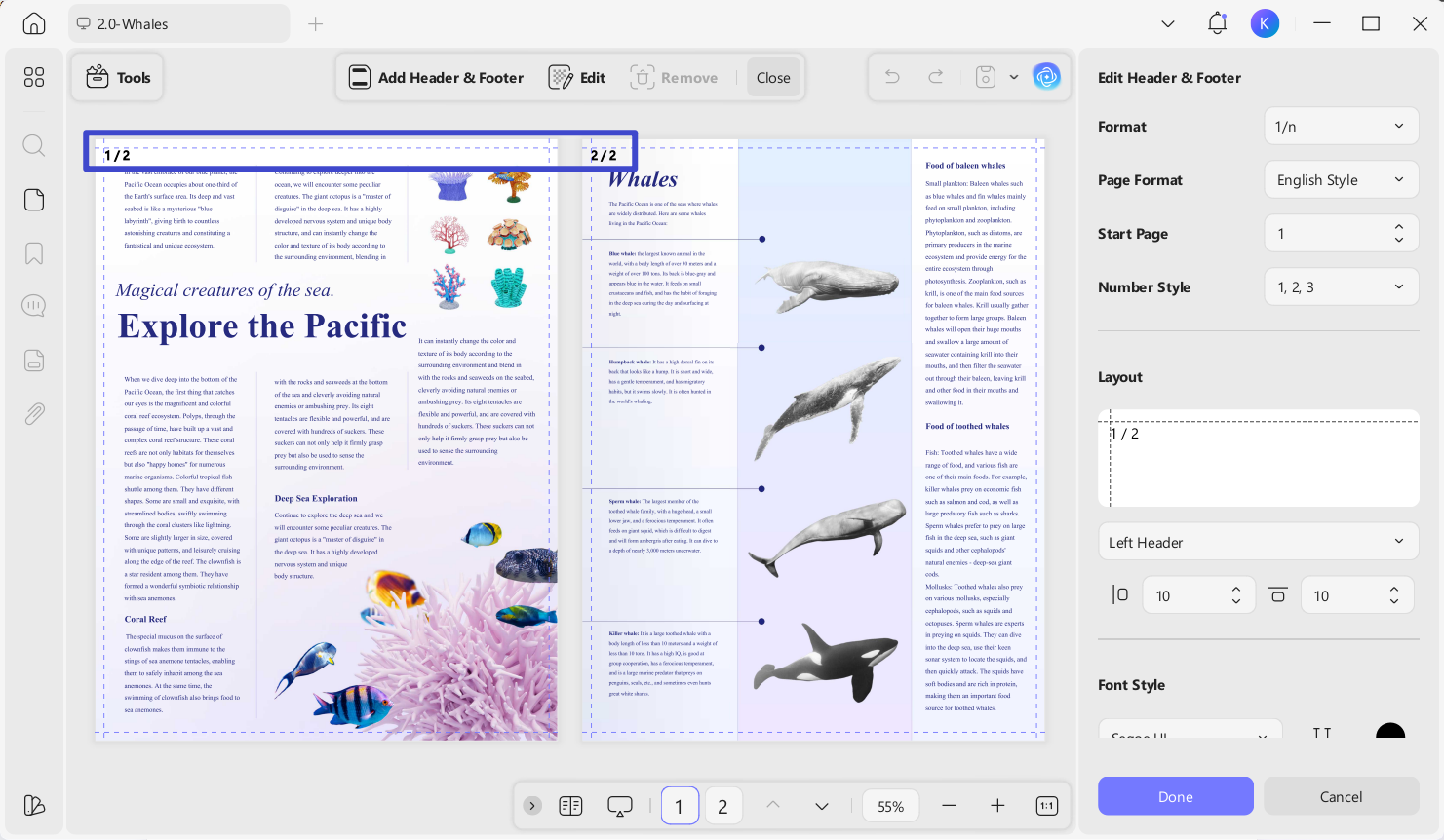The image size is (1444, 840).
Task: Open the Number Style dropdown
Action: click(x=1341, y=287)
